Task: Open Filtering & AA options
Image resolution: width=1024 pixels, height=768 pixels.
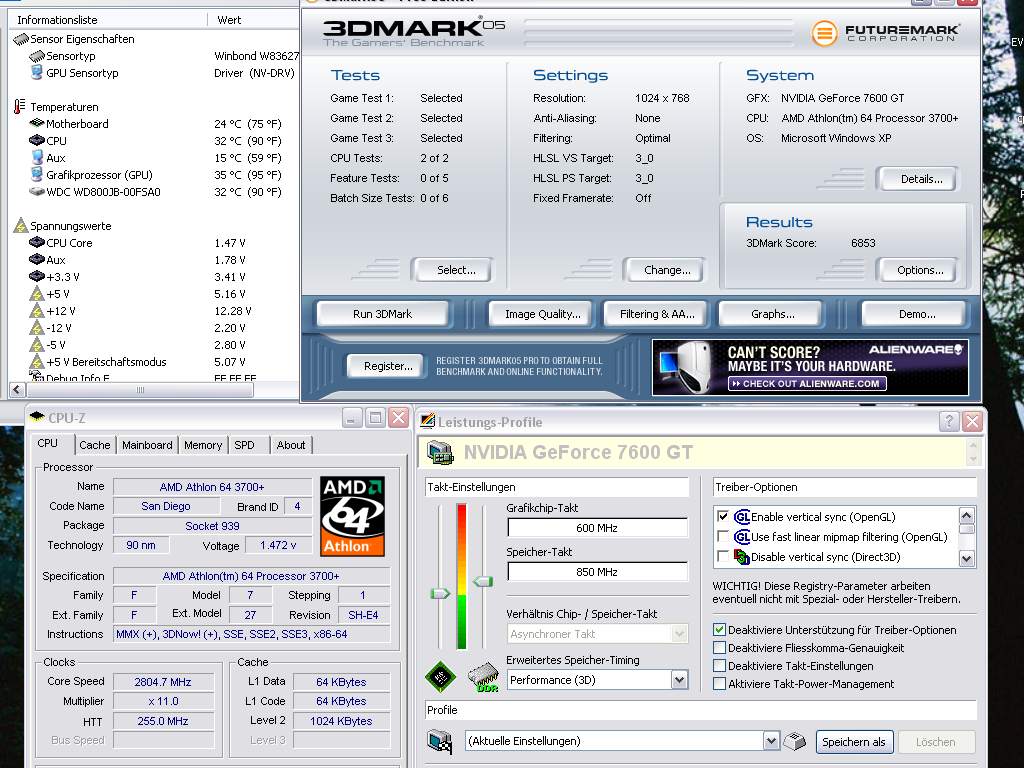Action: click(x=657, y=314)
